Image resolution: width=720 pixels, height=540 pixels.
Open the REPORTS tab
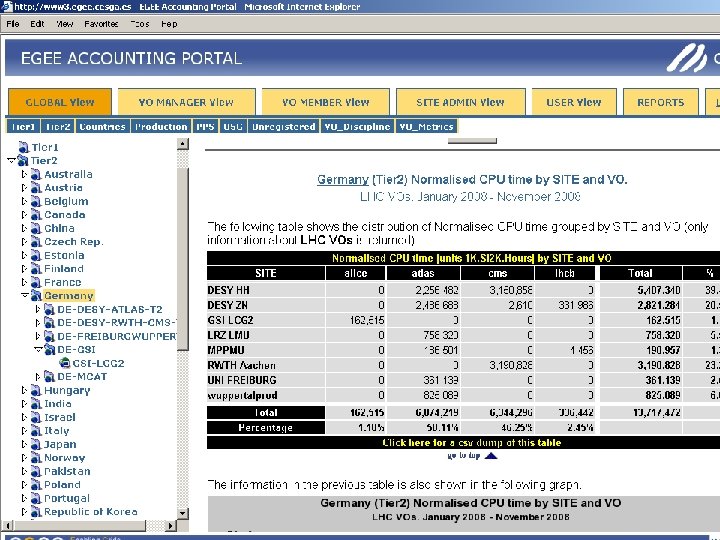click(661, 102)
